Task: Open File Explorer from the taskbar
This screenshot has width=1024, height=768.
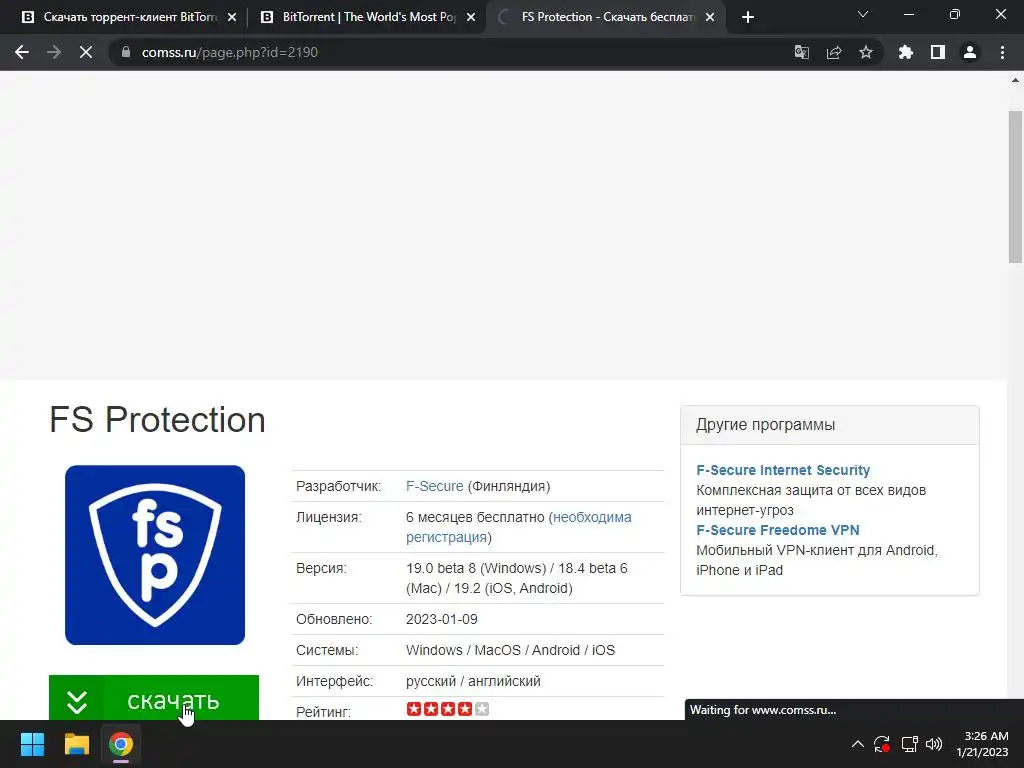Action: click(x=76, y=744)
